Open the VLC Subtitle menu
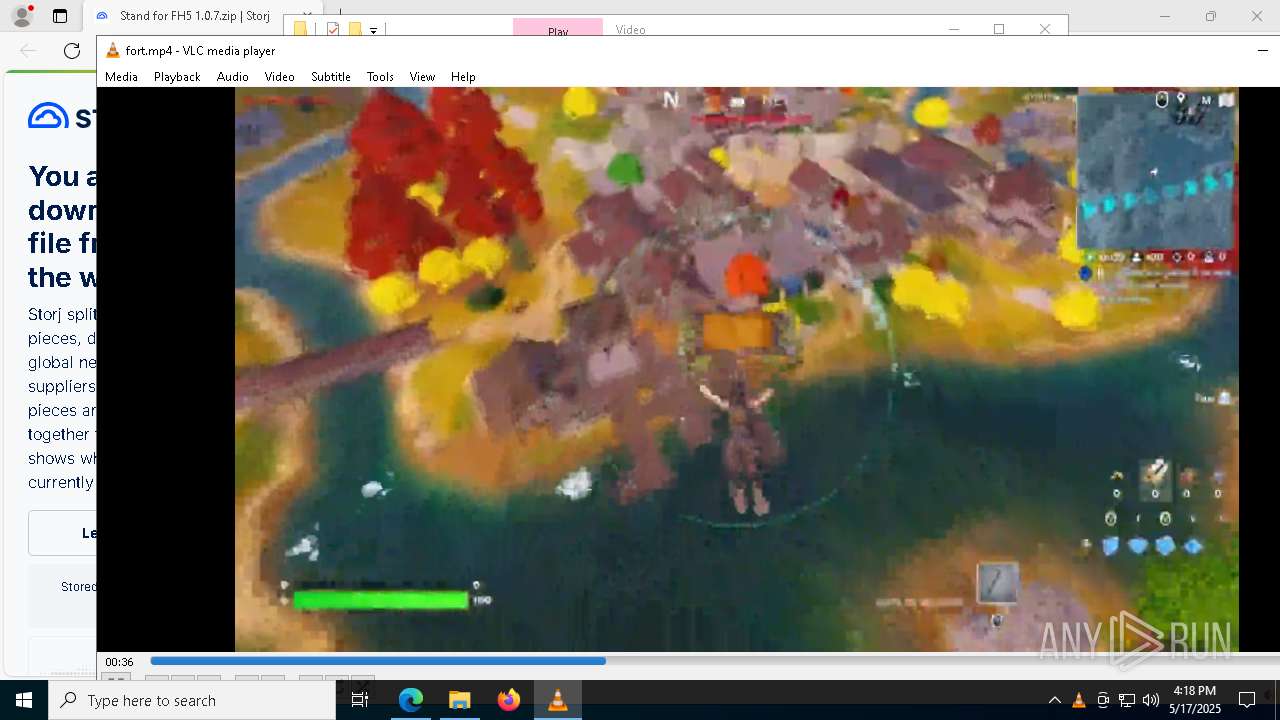 point(330,76)
